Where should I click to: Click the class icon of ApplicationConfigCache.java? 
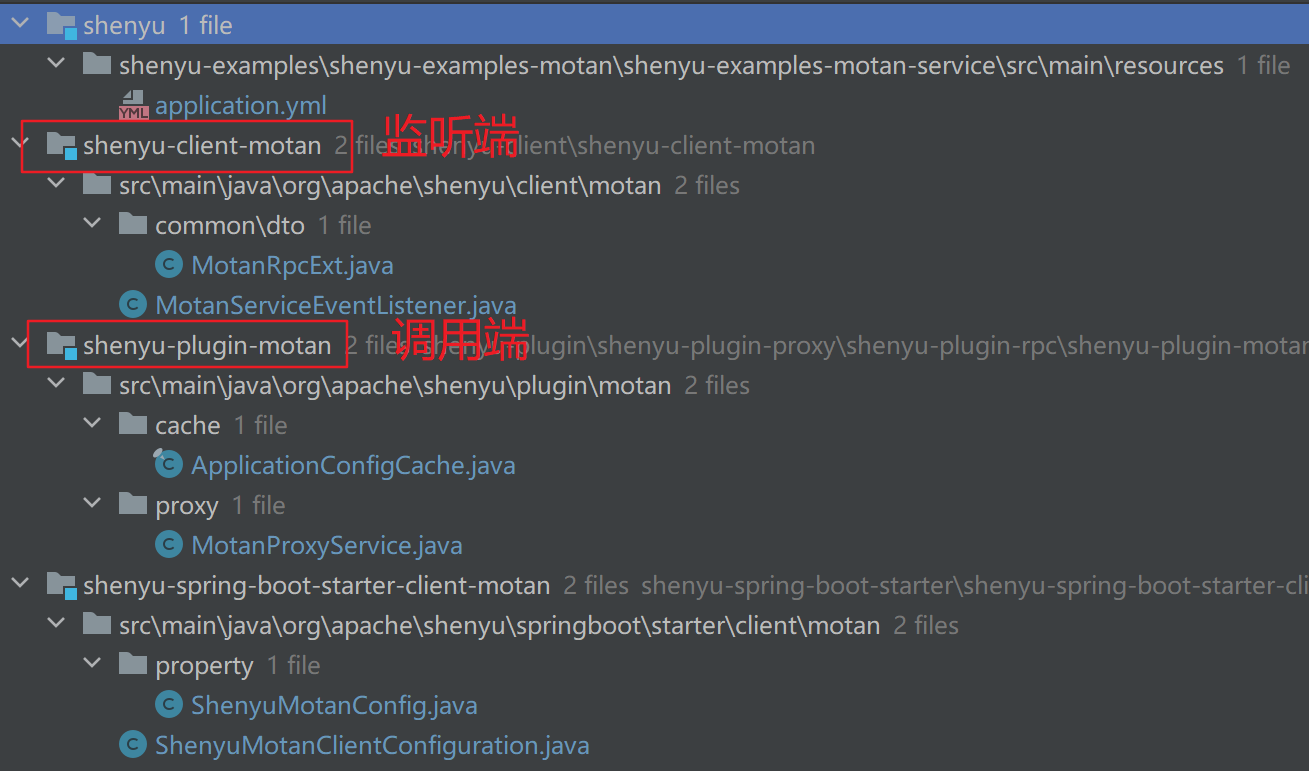click(169, 465)
